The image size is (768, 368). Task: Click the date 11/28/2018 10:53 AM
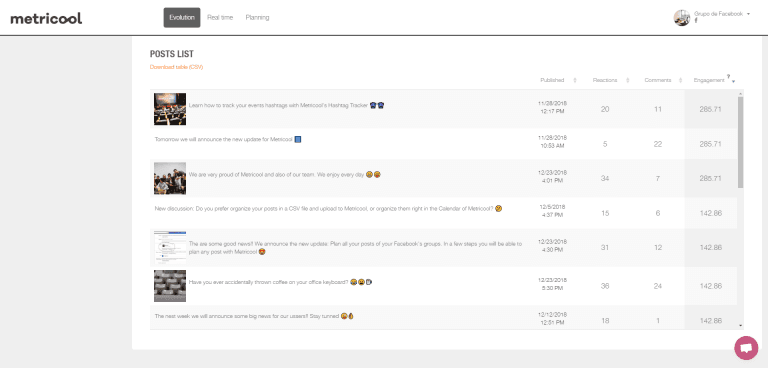(x=552, y=142)
